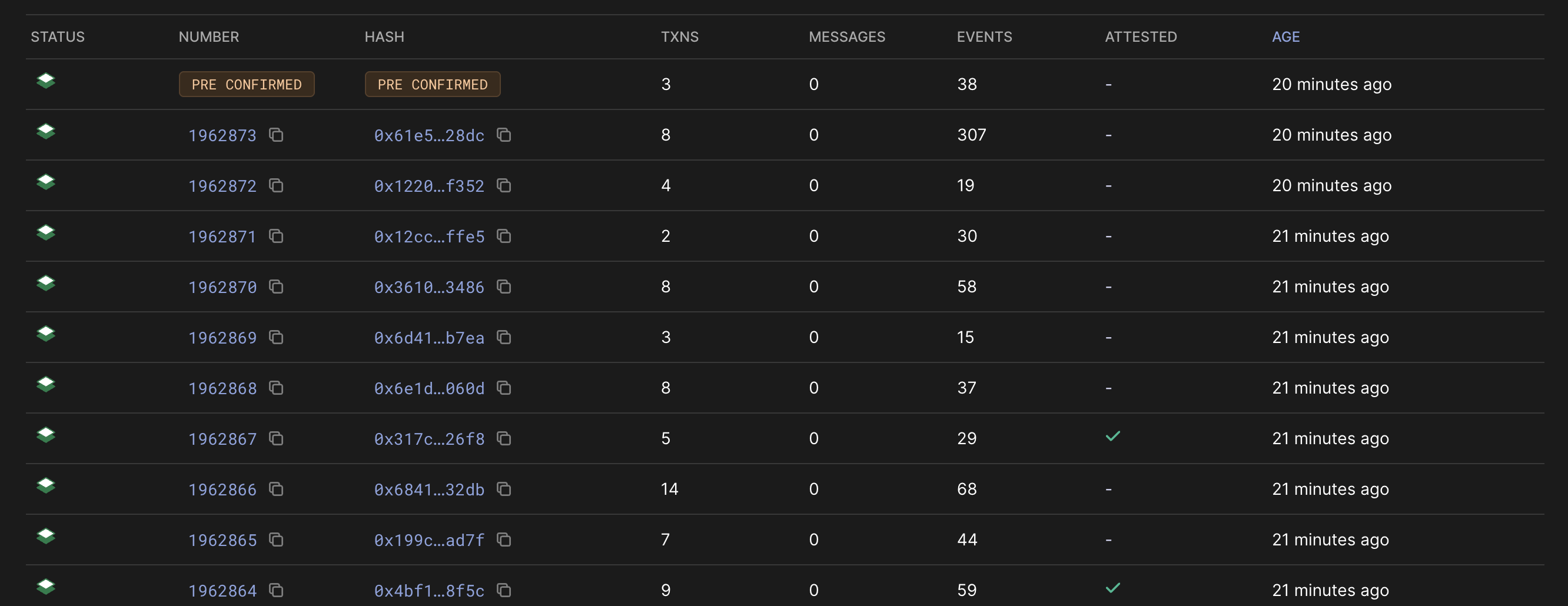Copy block number 1962865
Screen dimensions: 1568x606
point(277,540)
